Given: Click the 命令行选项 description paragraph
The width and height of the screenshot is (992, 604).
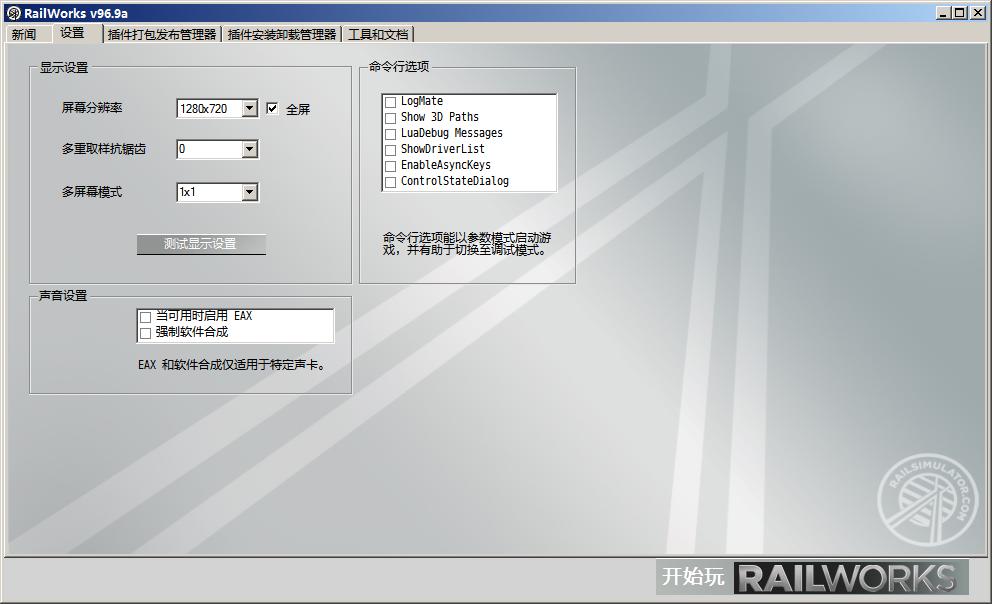Looking at the screenshot, I should click(x=467, y=243).
